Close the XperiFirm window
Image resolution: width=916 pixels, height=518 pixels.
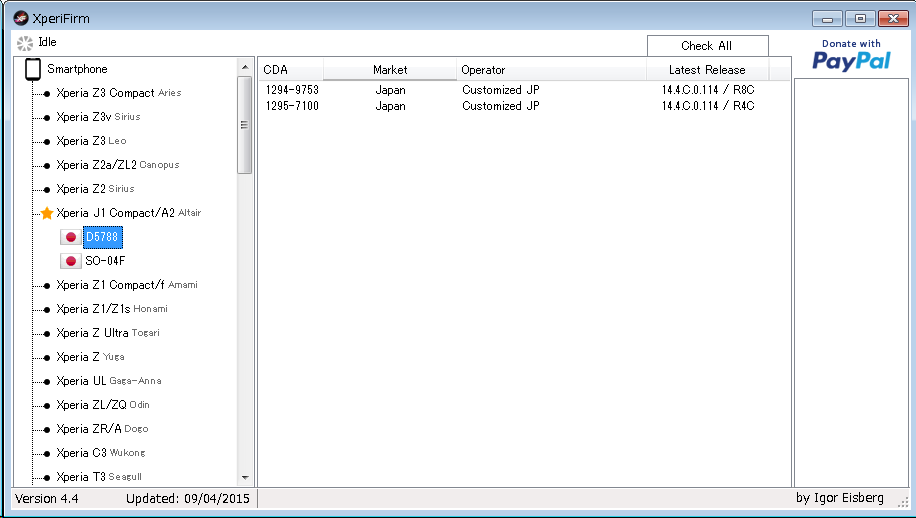[893, 19]
